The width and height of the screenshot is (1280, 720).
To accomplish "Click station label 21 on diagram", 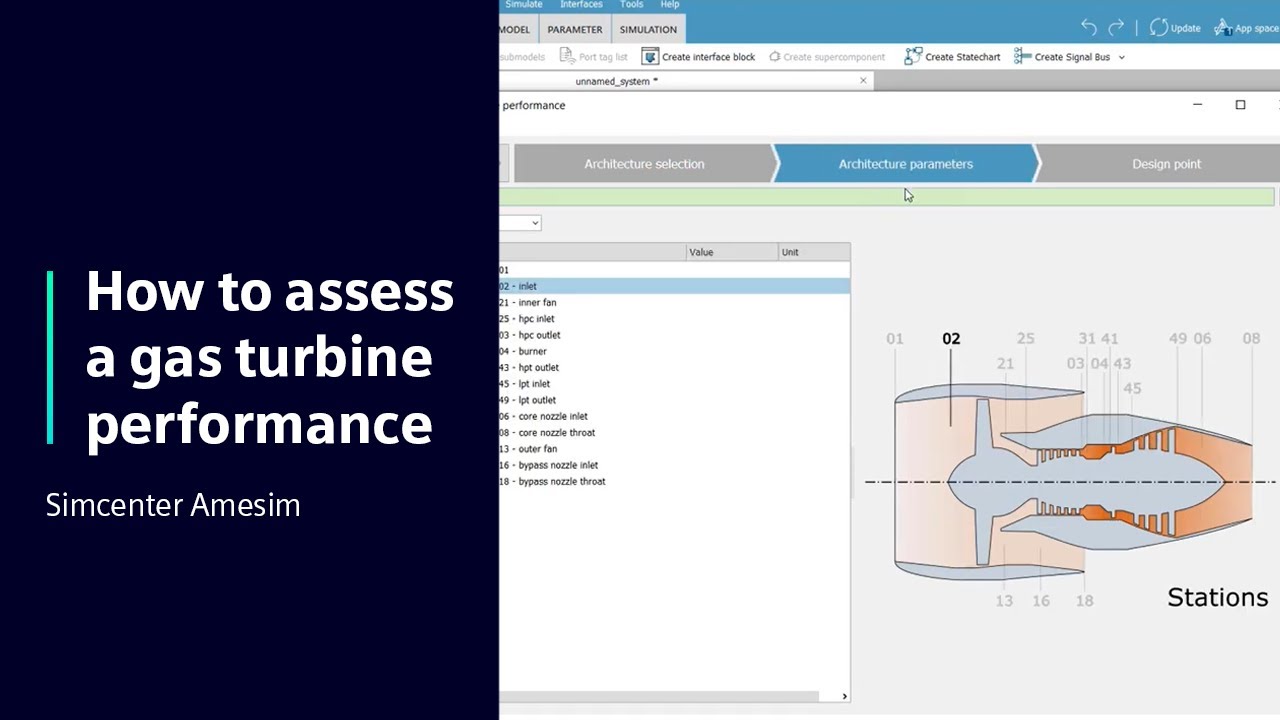I will [1005, 364].
